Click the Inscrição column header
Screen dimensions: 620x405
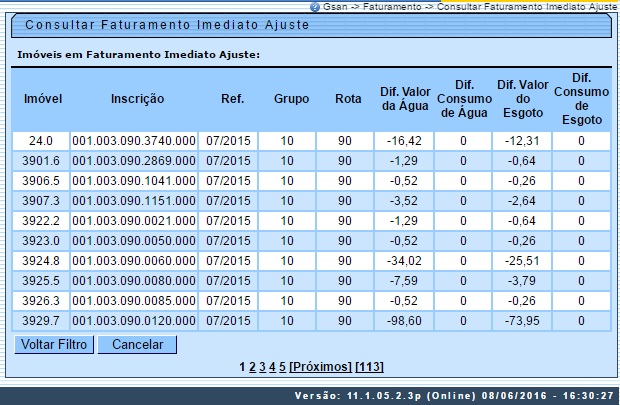click(137, 99)
